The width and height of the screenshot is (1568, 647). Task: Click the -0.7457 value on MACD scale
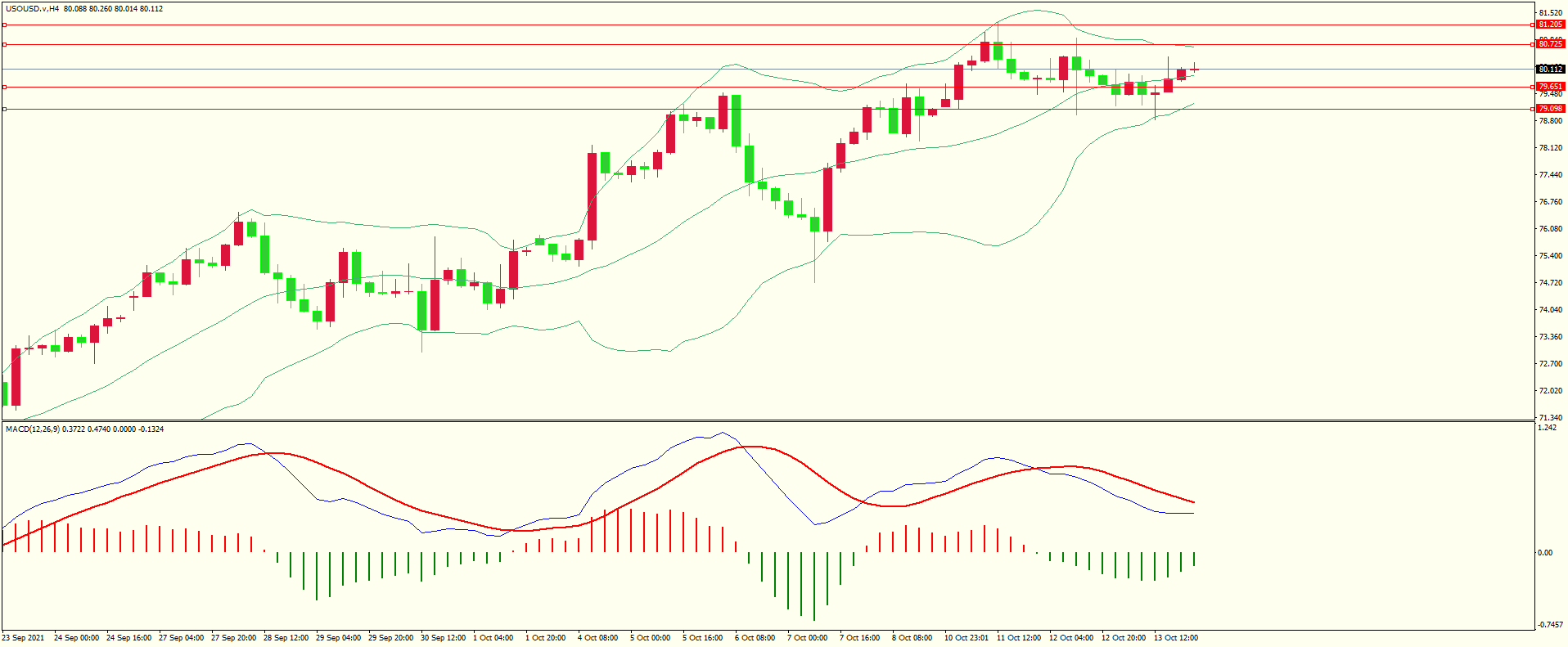(1550, 625)
